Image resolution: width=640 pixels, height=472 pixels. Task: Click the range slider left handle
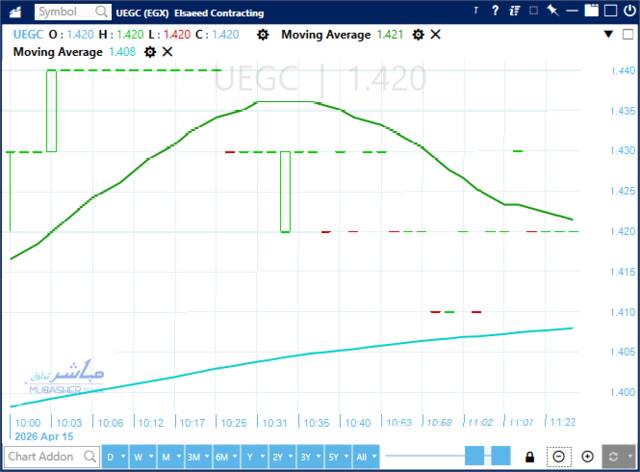pyautogui.click(x=474, y=456)
